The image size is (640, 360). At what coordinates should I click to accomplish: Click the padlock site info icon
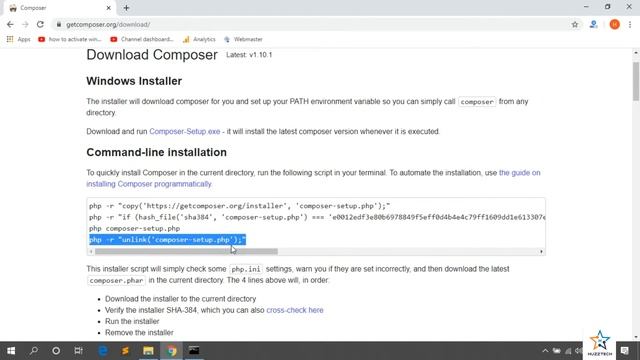pos(59,24)
